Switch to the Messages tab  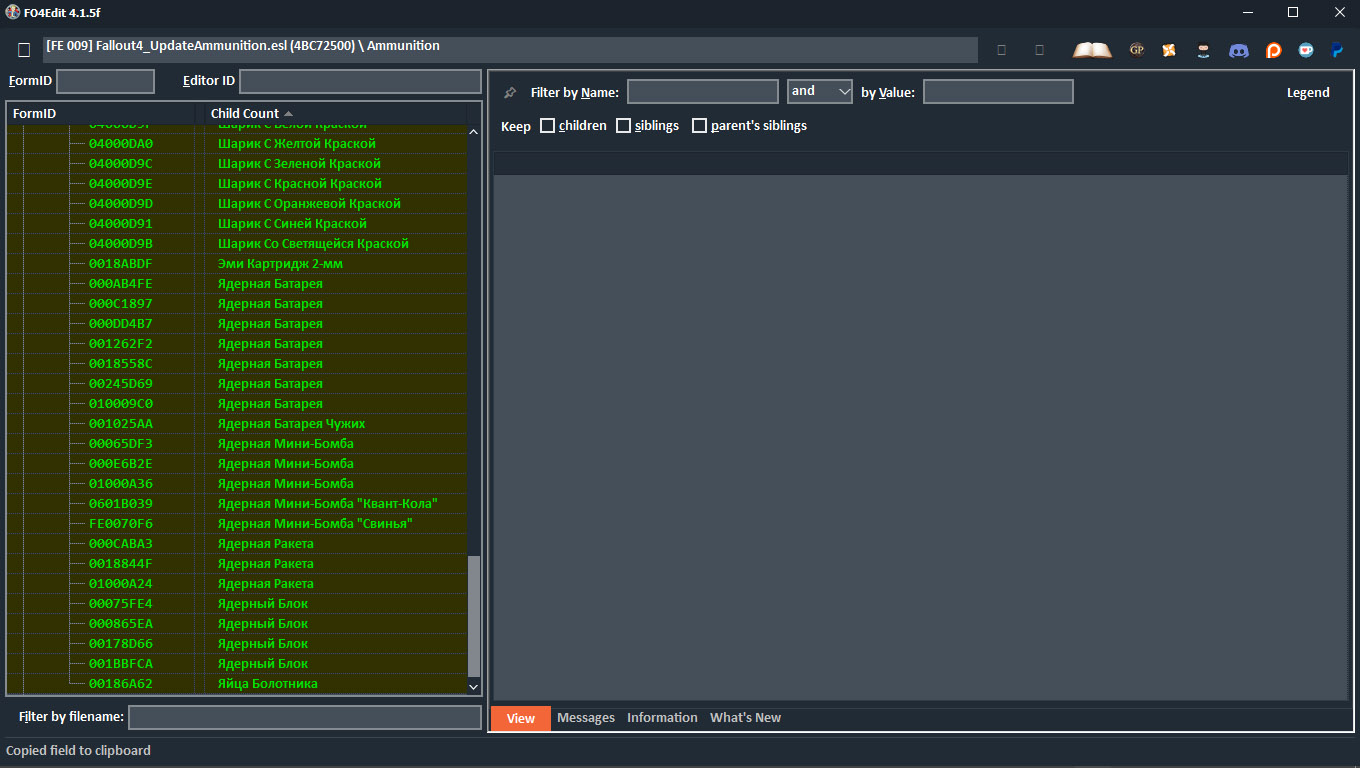tap(586, 718)
